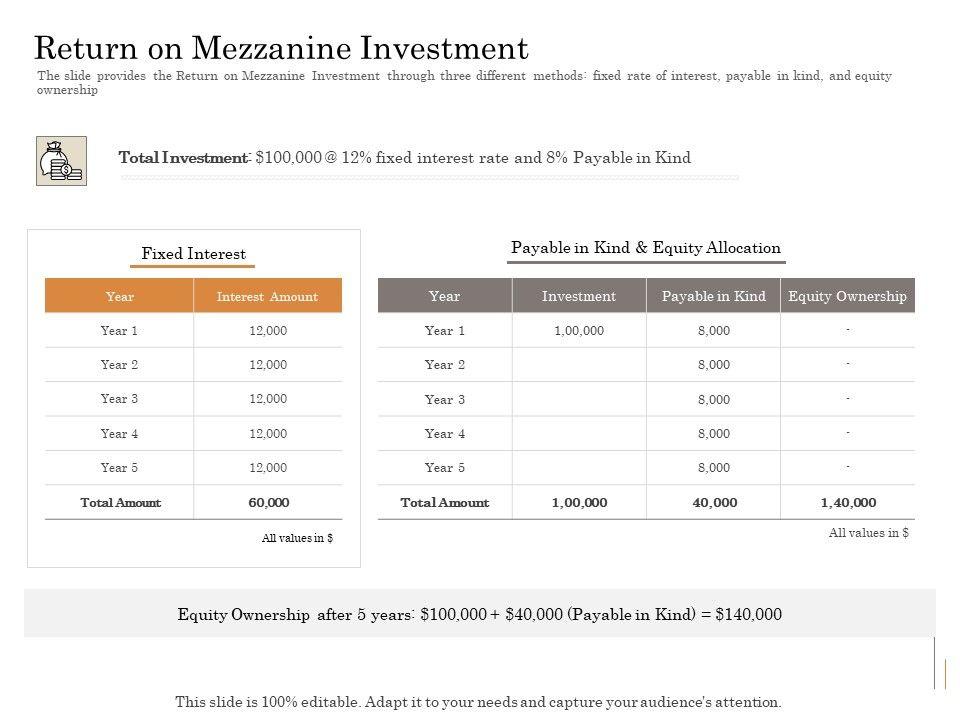960x720 pixels.
Task: Click the Year 1 investment value 1,00,000
Action: pos(578,330)
